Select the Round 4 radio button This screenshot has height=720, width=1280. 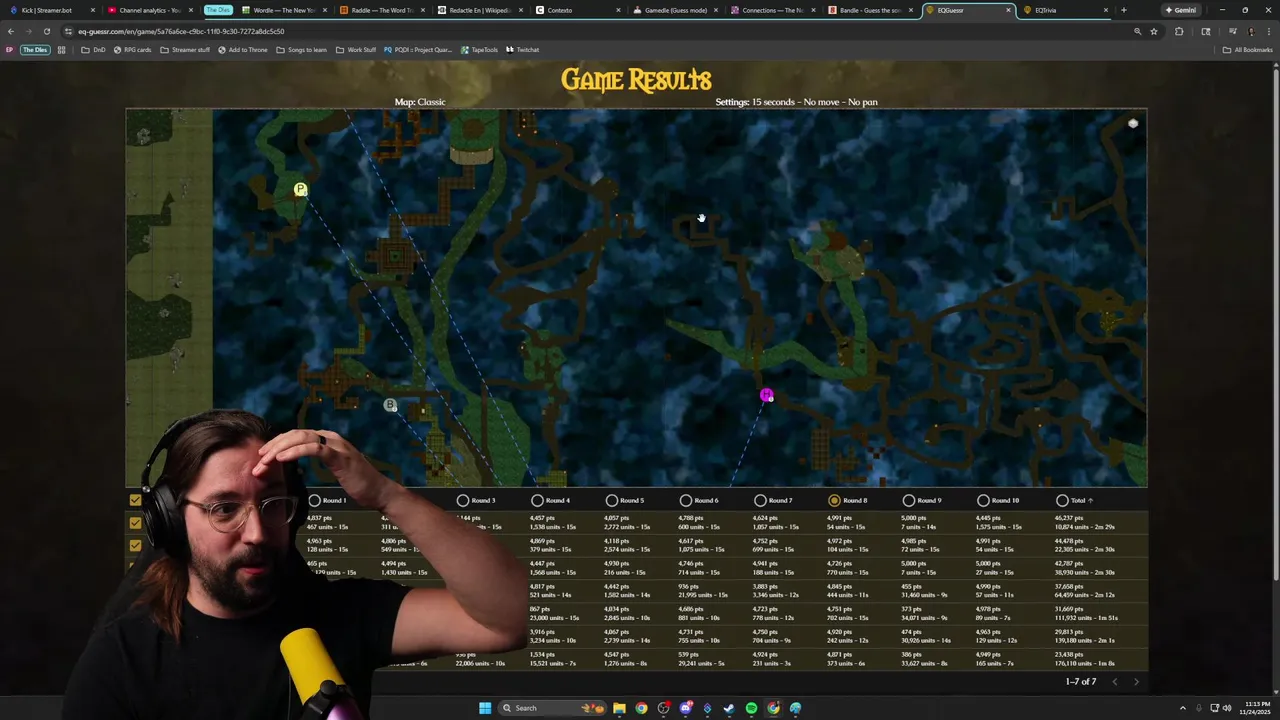(537, 500)
